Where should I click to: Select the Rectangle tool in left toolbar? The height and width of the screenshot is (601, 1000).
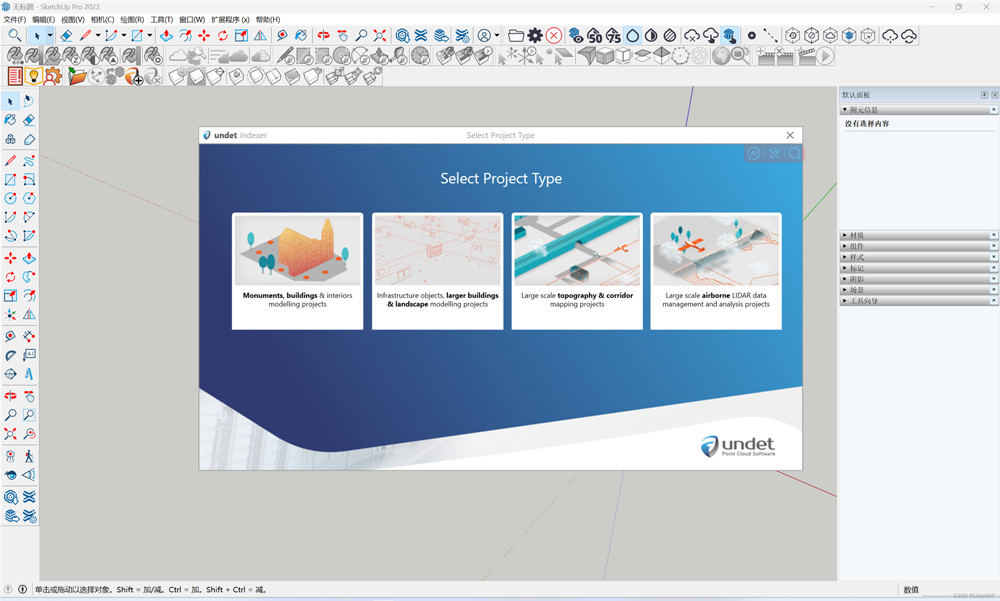point(10,180)
